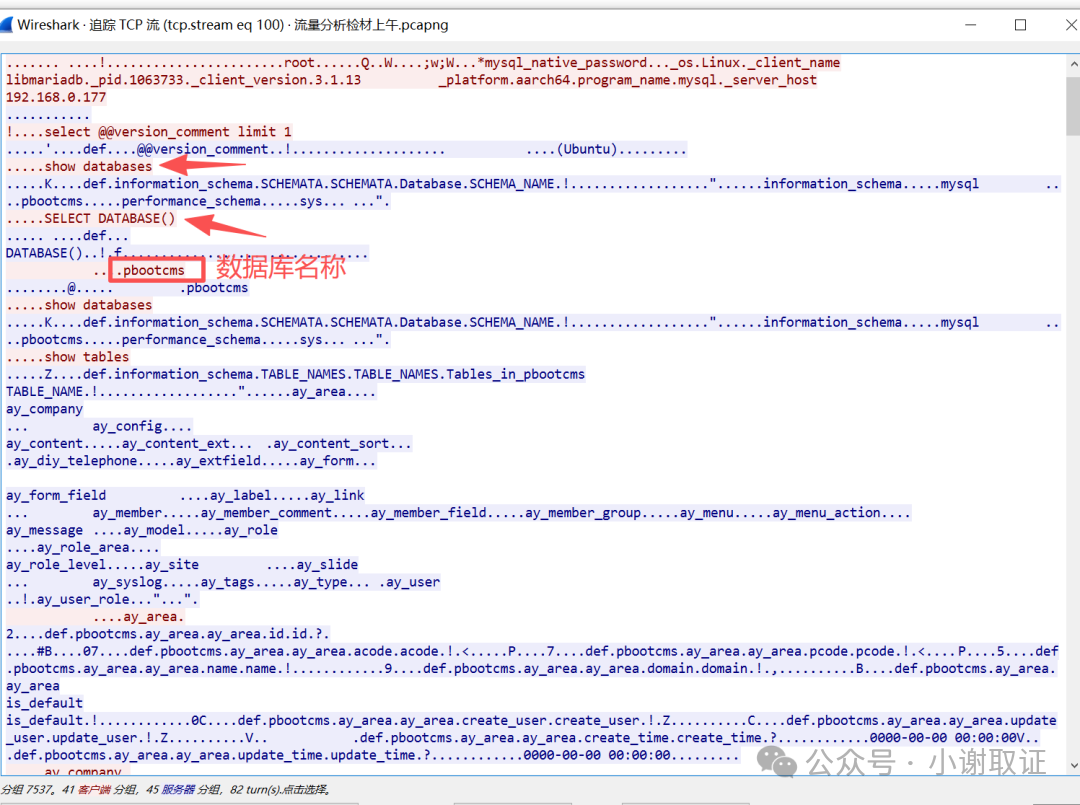
Task: Click the "分组 7537" status text
Action: point(24,789)
